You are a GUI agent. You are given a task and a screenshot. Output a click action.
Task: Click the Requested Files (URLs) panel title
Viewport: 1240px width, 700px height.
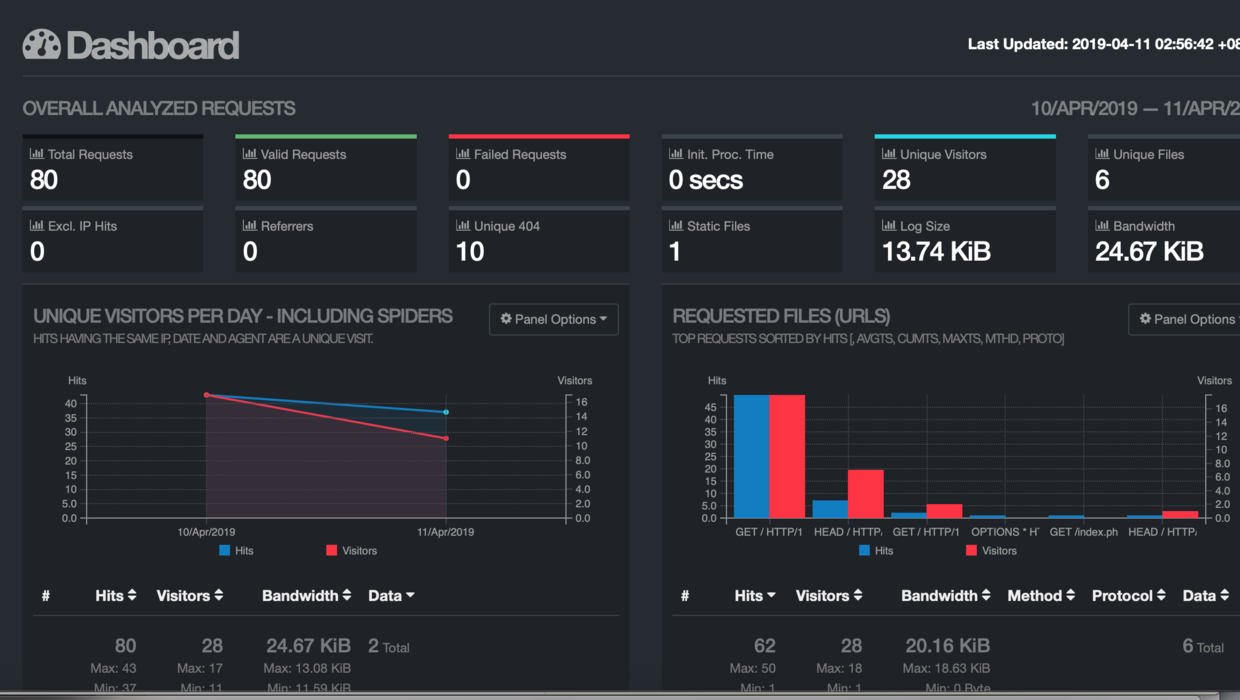click(781, 316)
